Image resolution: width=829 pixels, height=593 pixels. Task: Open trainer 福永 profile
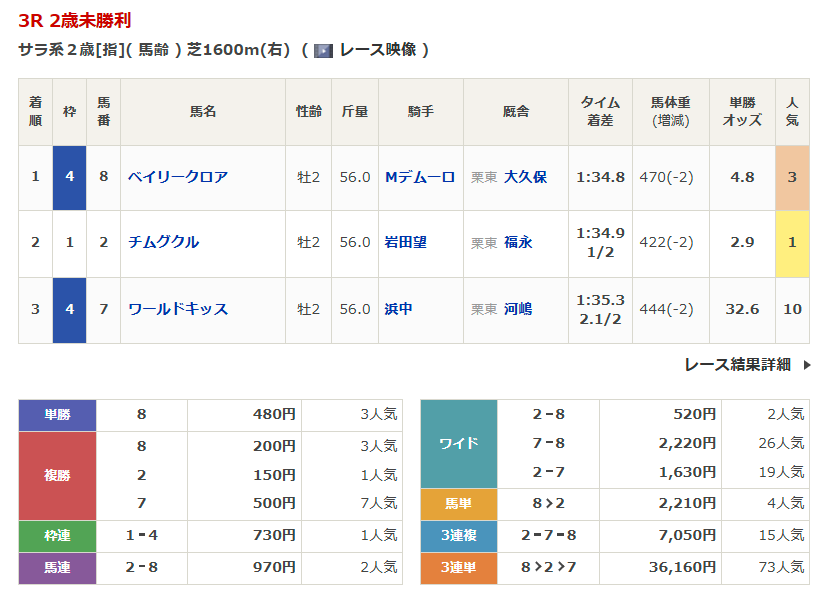pyautogui.click(x=518, y=242)
